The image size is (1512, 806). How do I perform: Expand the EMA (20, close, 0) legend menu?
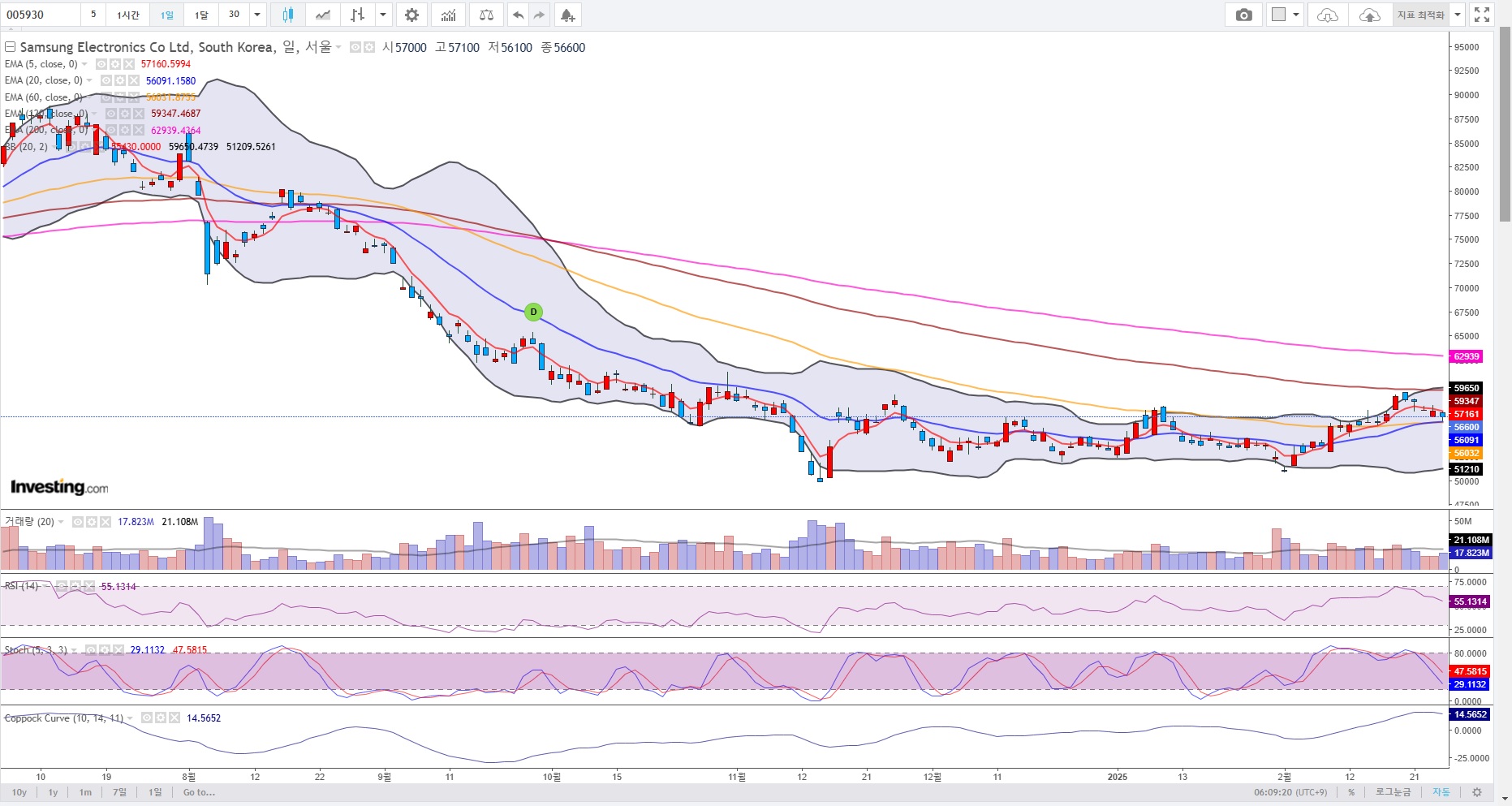click(x=89, y=80)
